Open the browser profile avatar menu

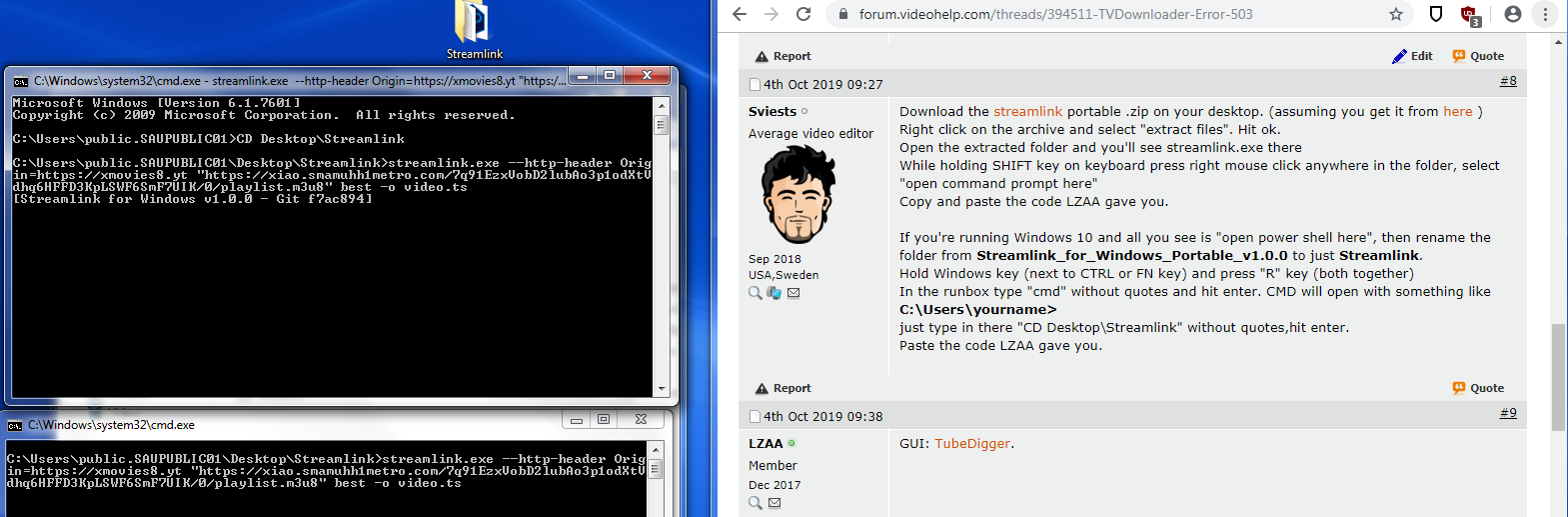(x=1513, y=14)
